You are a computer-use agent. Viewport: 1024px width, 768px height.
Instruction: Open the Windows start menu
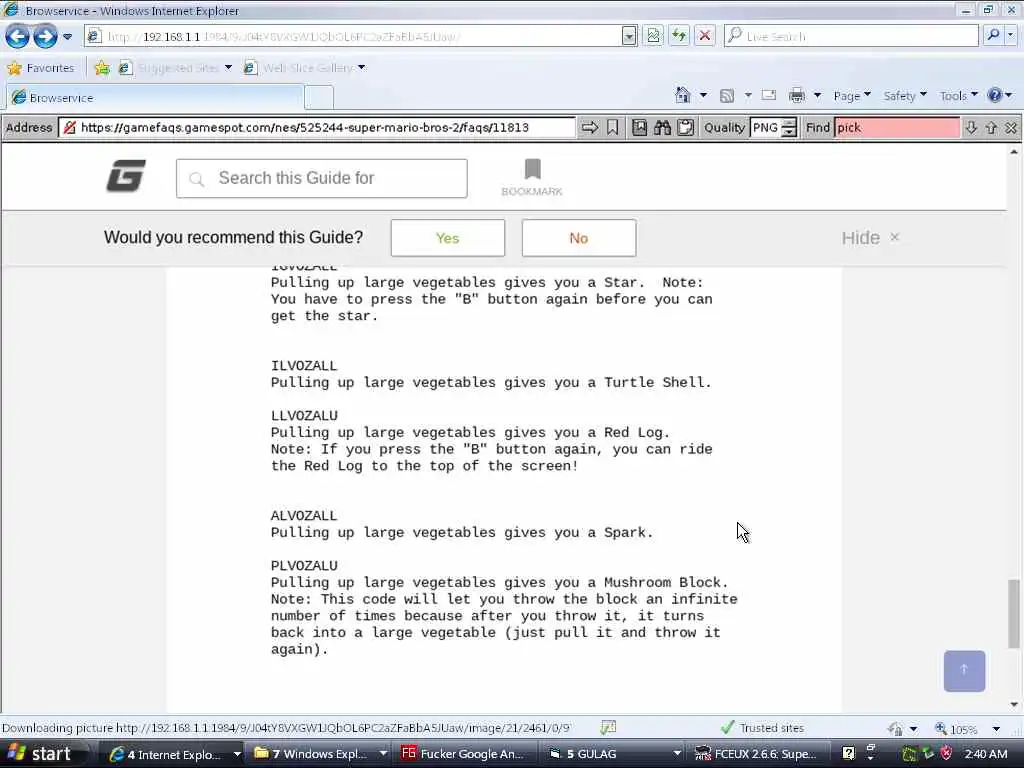click(41, 754)
